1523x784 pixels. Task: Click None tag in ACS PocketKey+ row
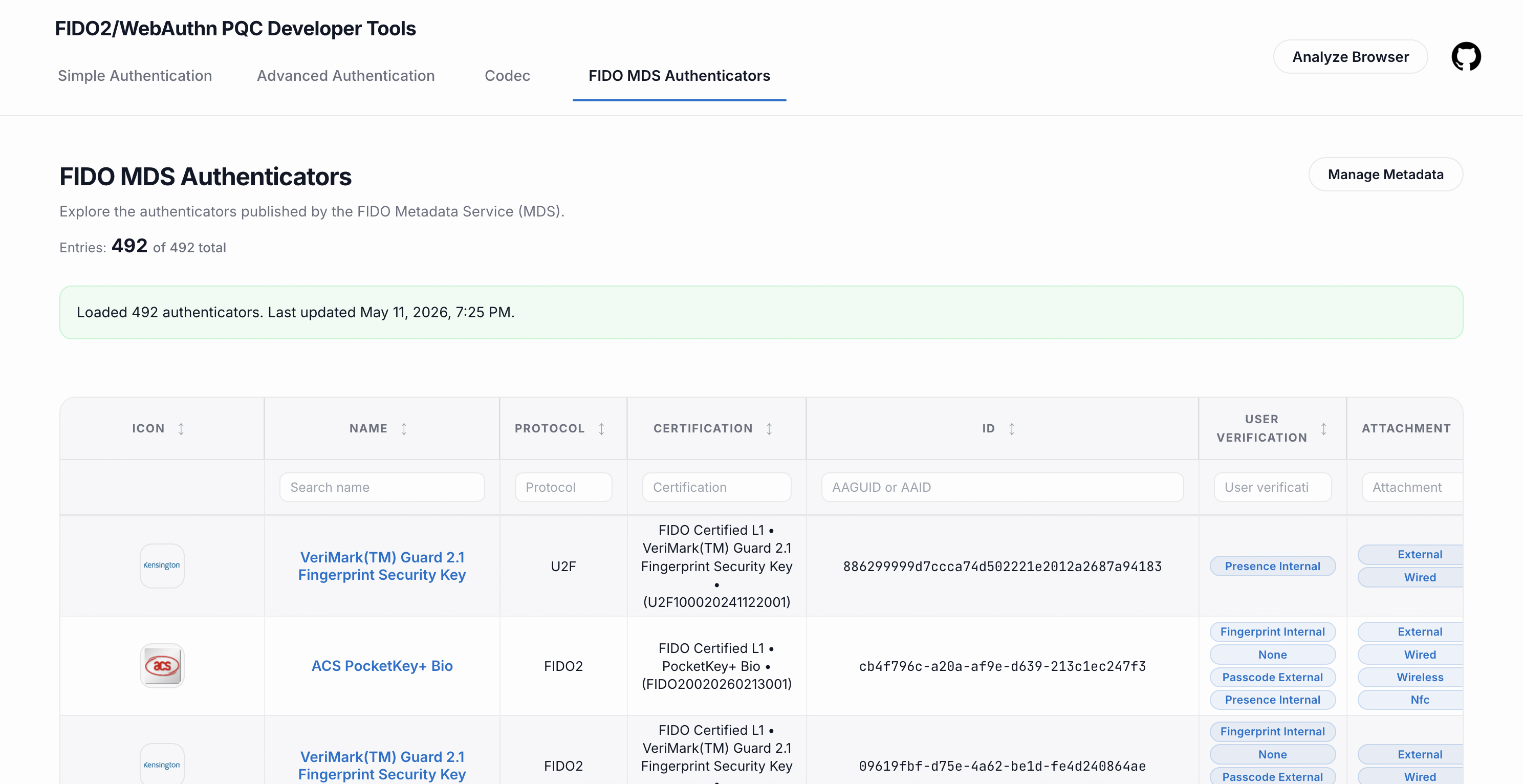(x=1272, y=655)
